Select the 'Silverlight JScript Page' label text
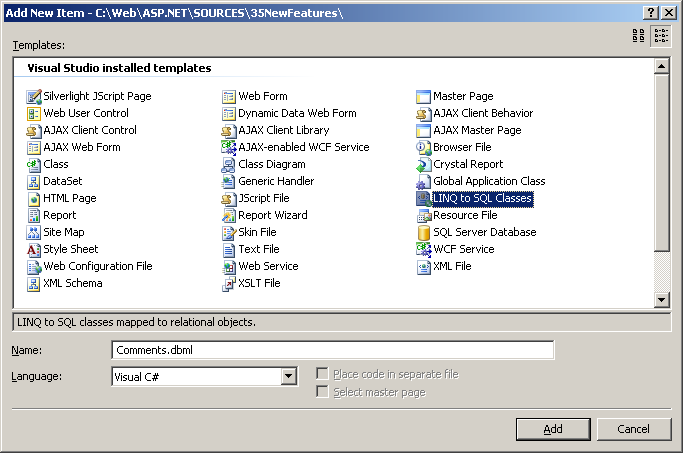Screen dimensions: 683x453 (98, 96)
